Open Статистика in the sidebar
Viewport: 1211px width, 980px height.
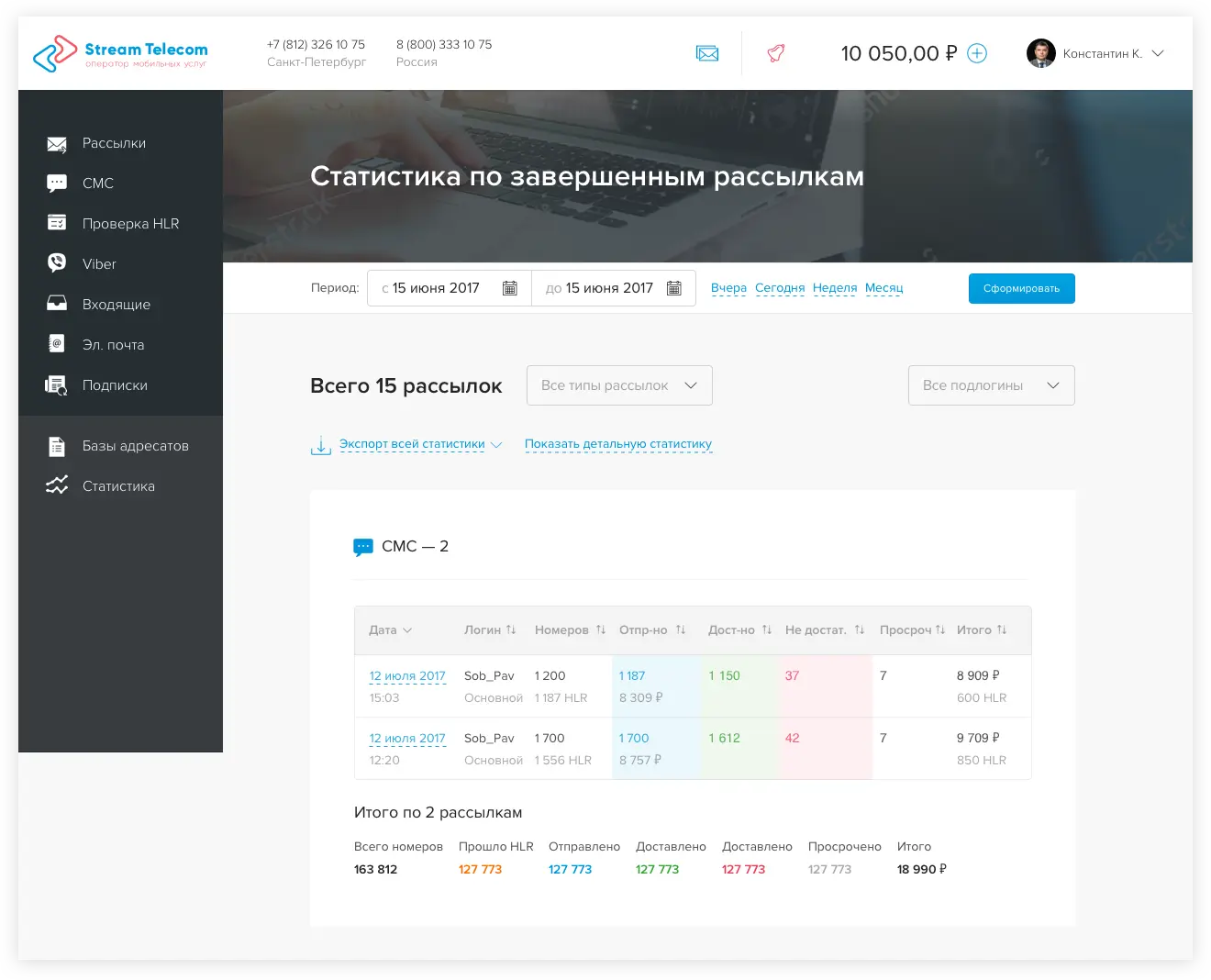(118, 486)
